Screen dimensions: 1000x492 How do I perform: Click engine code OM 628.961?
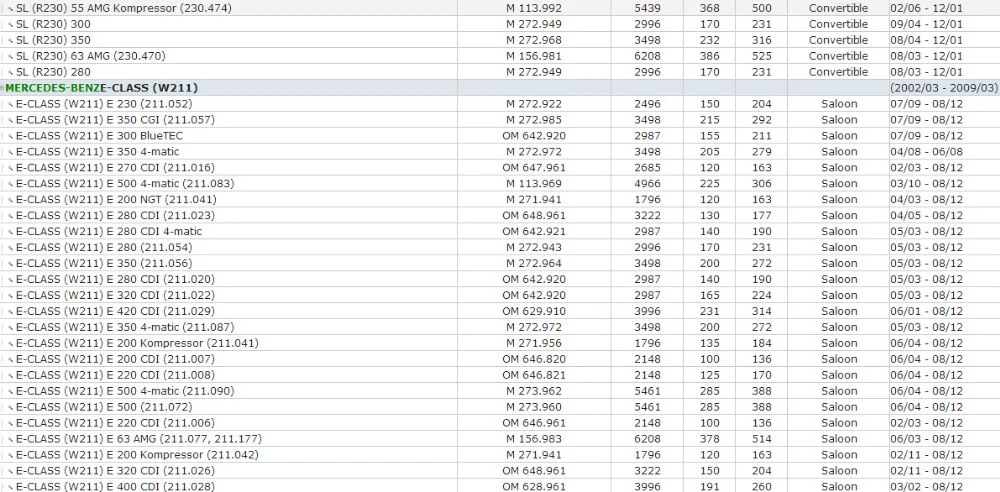coord(534,487)
